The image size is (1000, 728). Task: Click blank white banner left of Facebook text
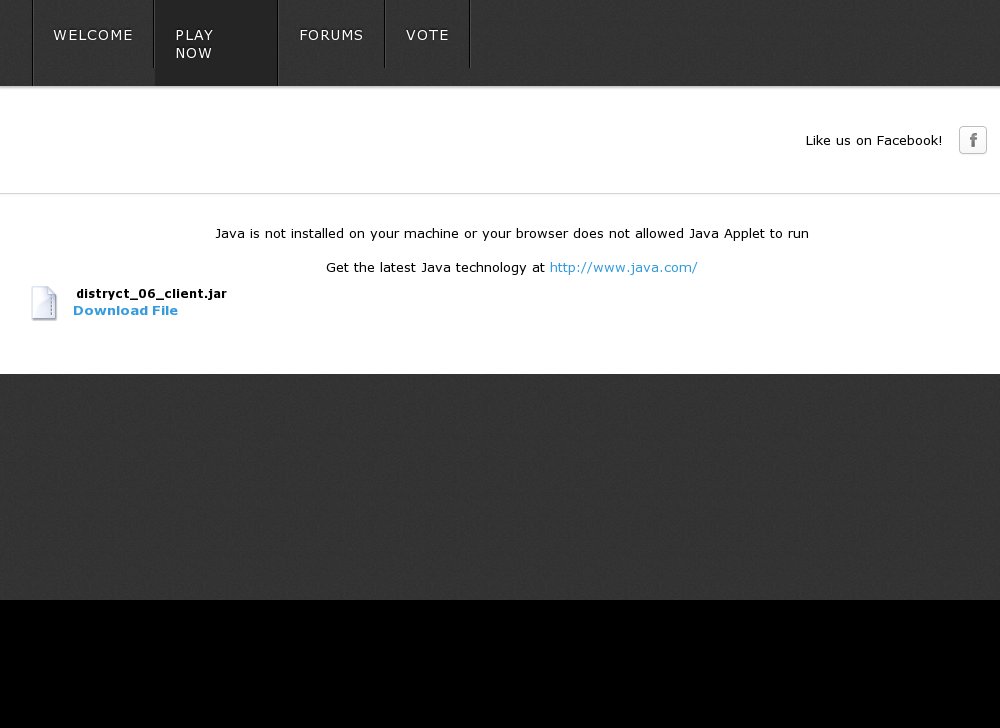(400, 140)
